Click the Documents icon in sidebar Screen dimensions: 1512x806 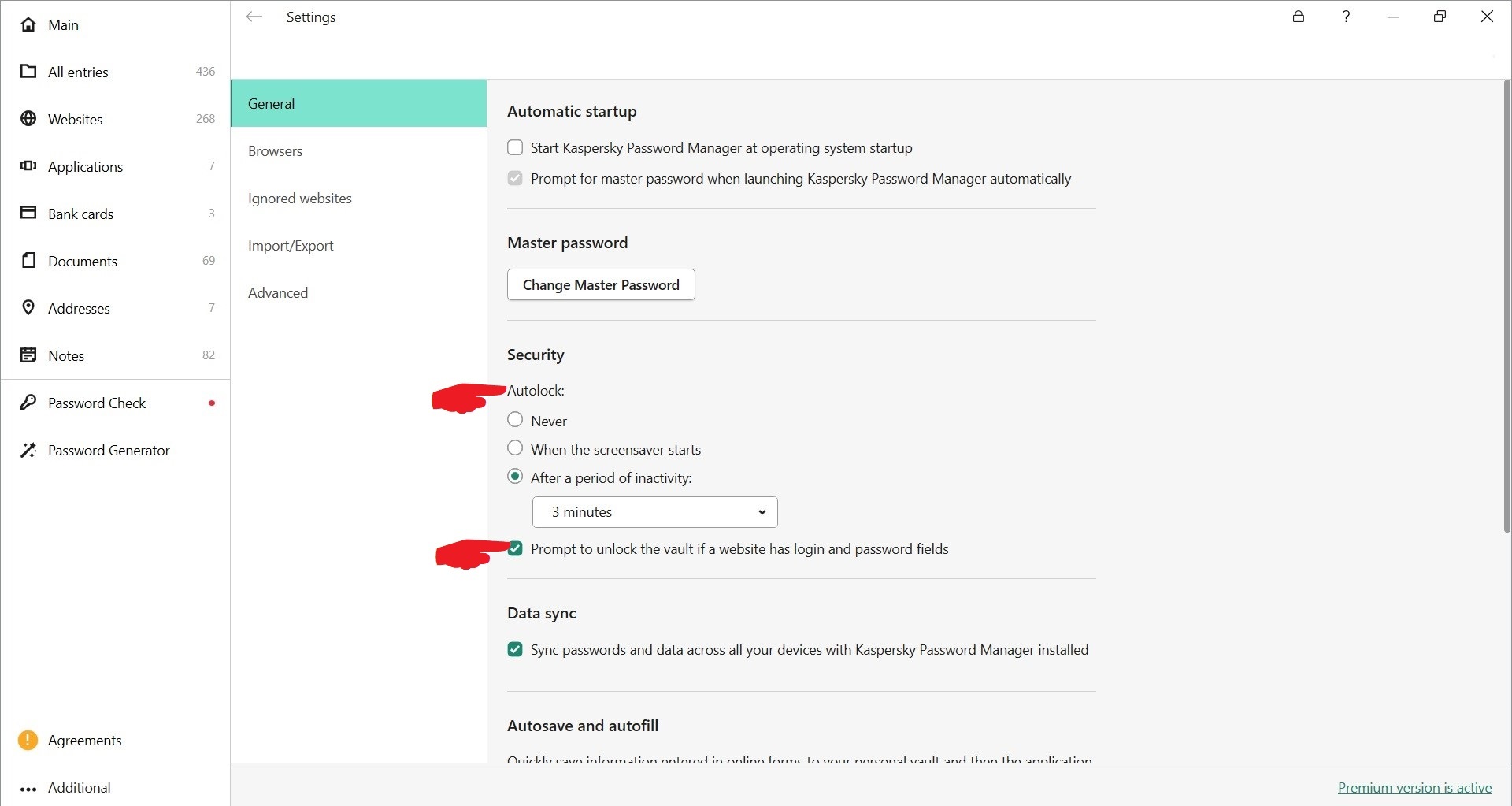coord(28,260)
